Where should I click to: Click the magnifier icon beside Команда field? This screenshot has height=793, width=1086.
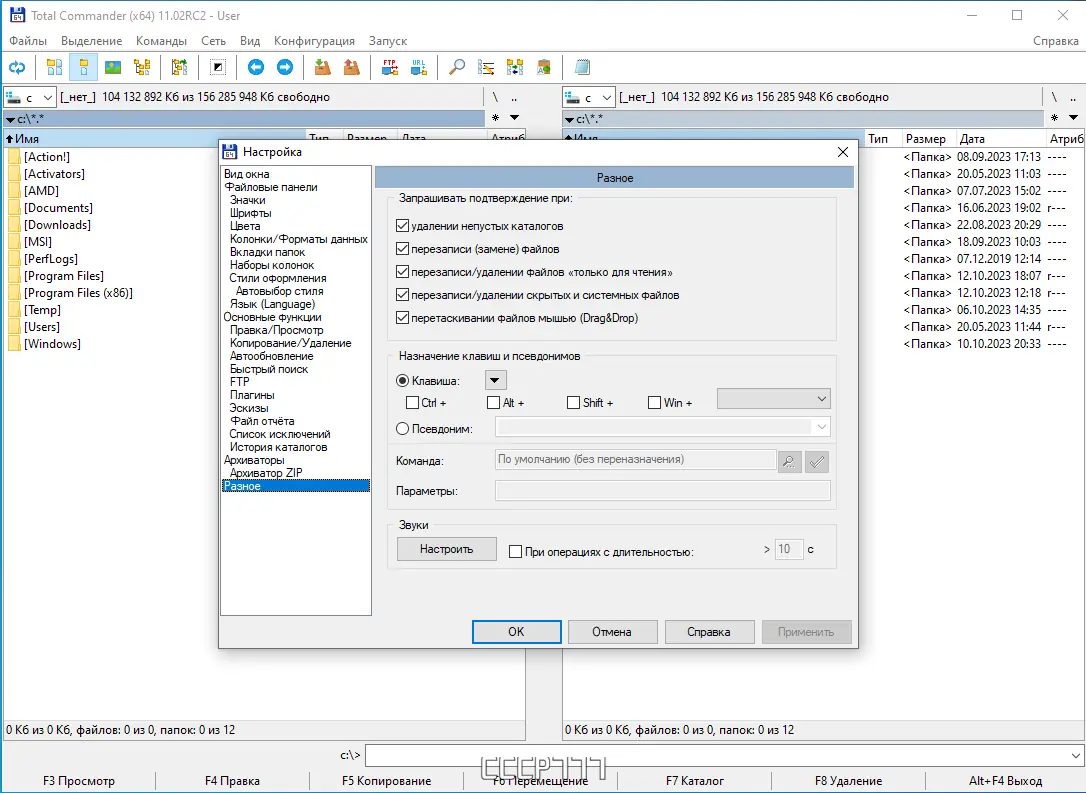coord(789,461)
